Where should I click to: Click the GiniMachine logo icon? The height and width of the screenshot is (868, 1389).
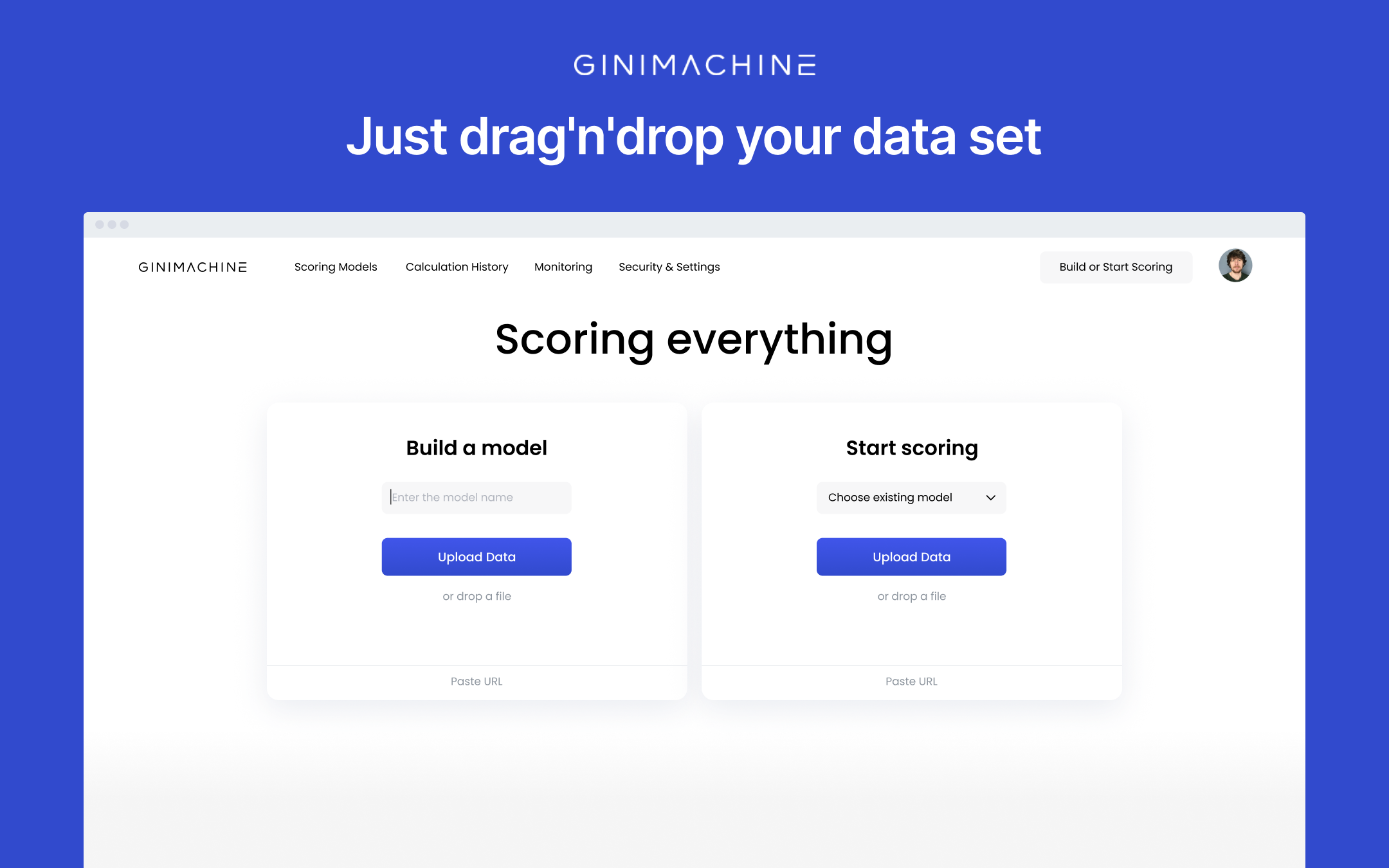point(193,266)
